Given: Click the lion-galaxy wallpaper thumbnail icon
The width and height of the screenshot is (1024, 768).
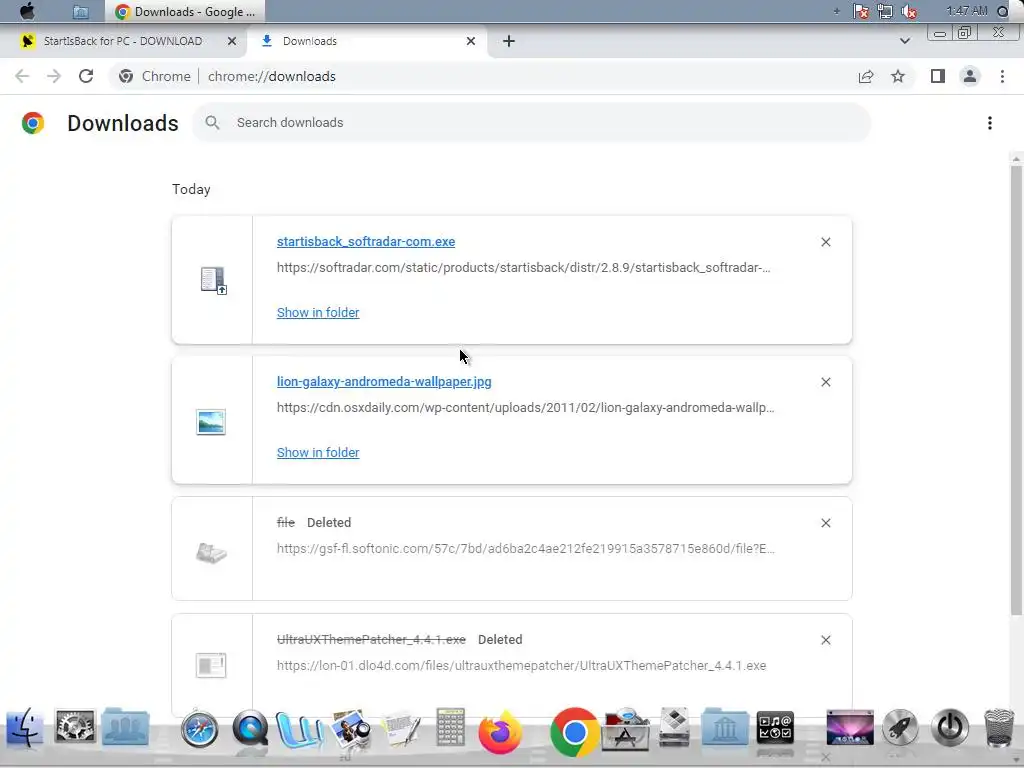Looking at the screenshot, I should pos(211,422).
